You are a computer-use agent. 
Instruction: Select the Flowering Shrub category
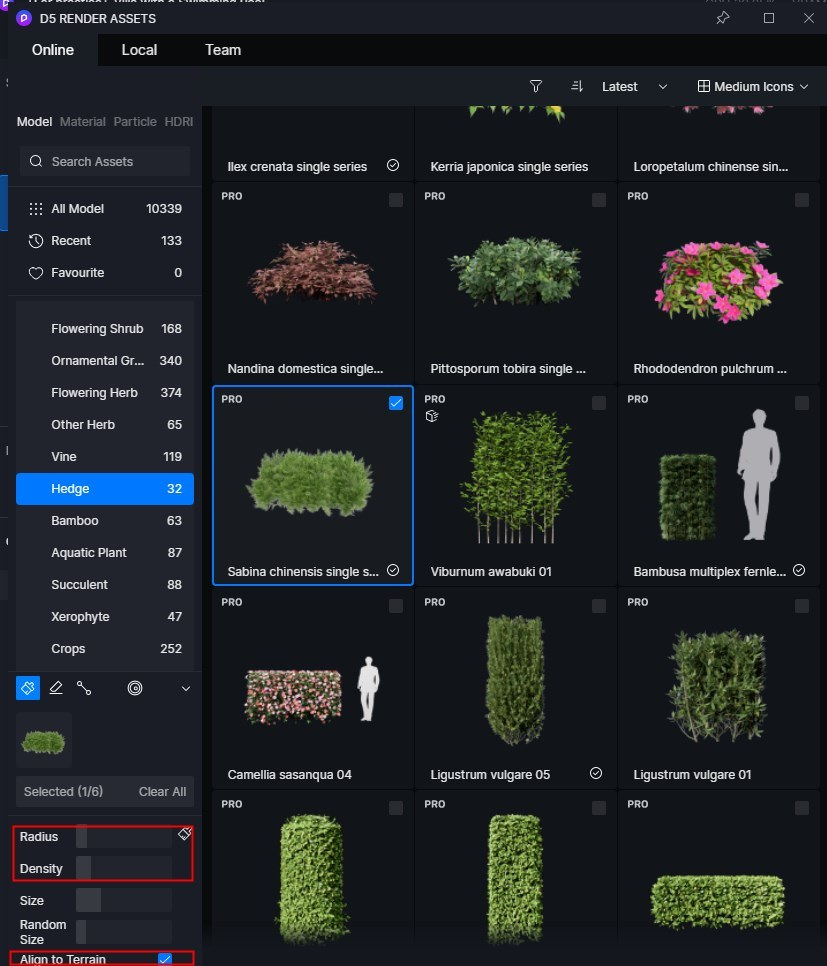click(105, 329)
